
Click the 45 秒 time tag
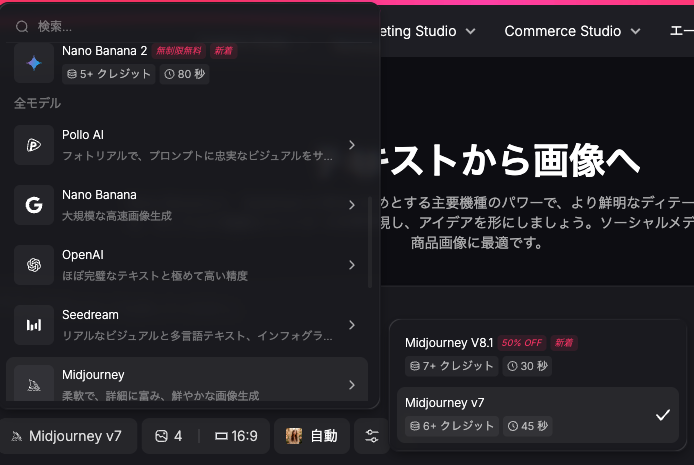pyautogui.click(x=528, y=426)
